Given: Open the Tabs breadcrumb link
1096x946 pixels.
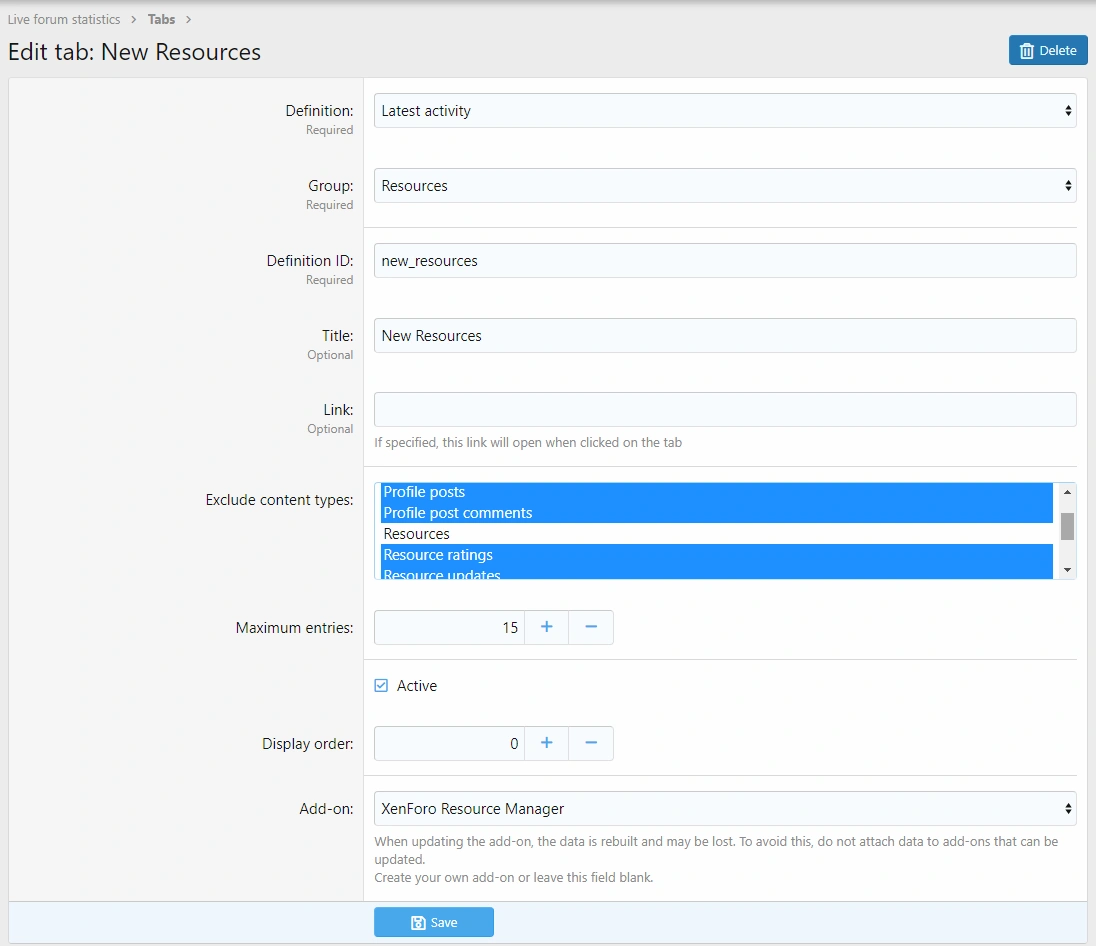Looking at the screenshot, I should pyautogui.click(x=162, y=19).
